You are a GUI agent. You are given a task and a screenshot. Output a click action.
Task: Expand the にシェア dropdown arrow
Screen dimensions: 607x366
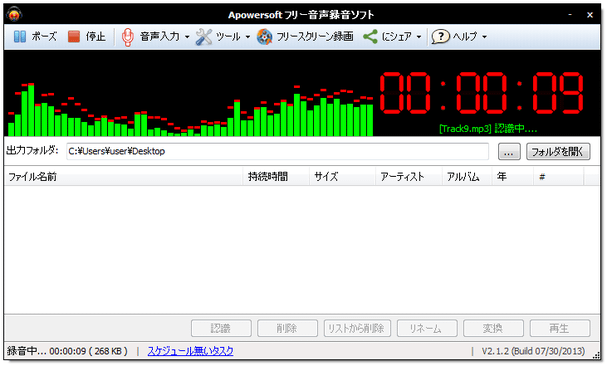click(419, 37)
